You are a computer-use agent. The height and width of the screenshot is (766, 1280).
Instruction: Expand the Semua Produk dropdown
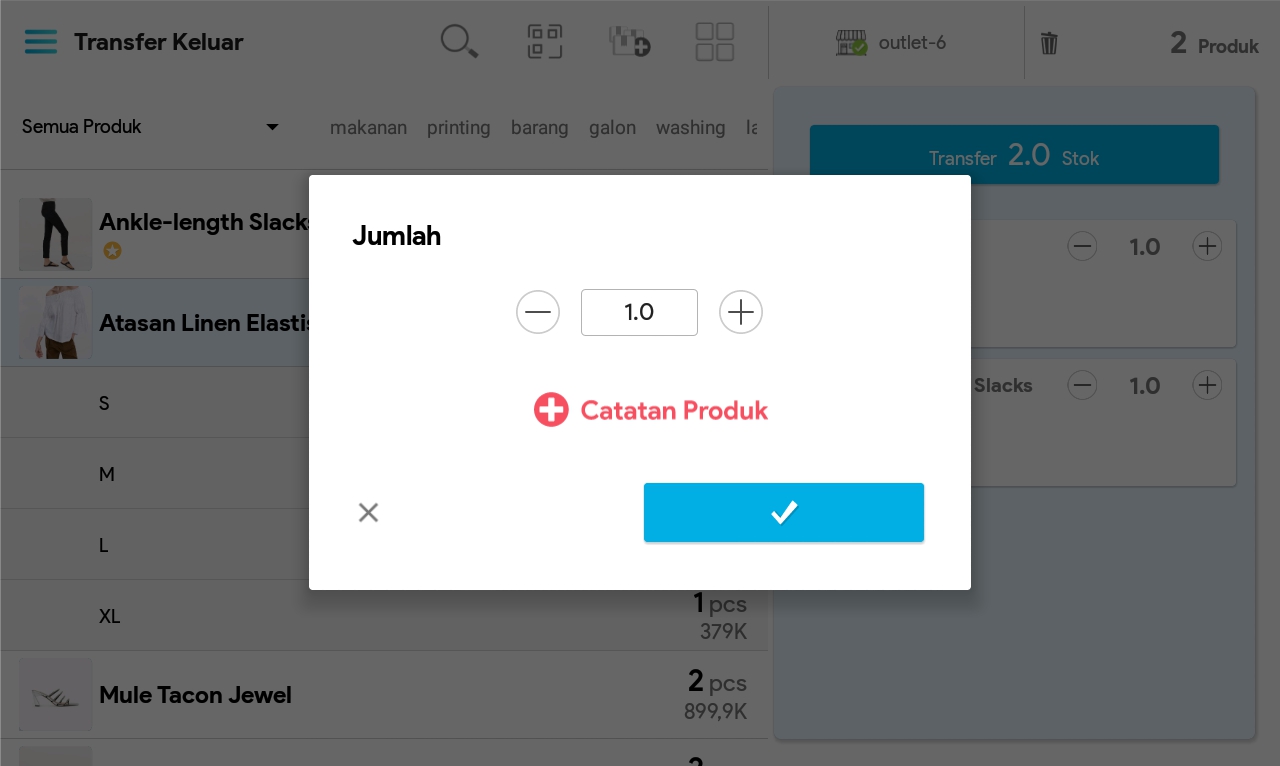pos(150,127)
